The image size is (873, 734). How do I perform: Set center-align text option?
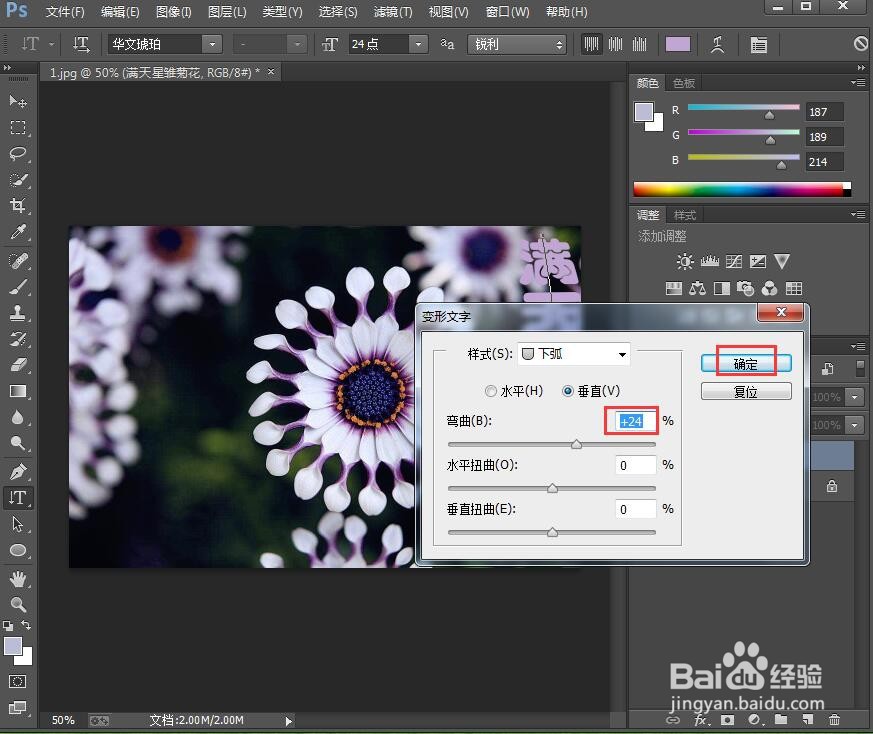pos(615,44)
